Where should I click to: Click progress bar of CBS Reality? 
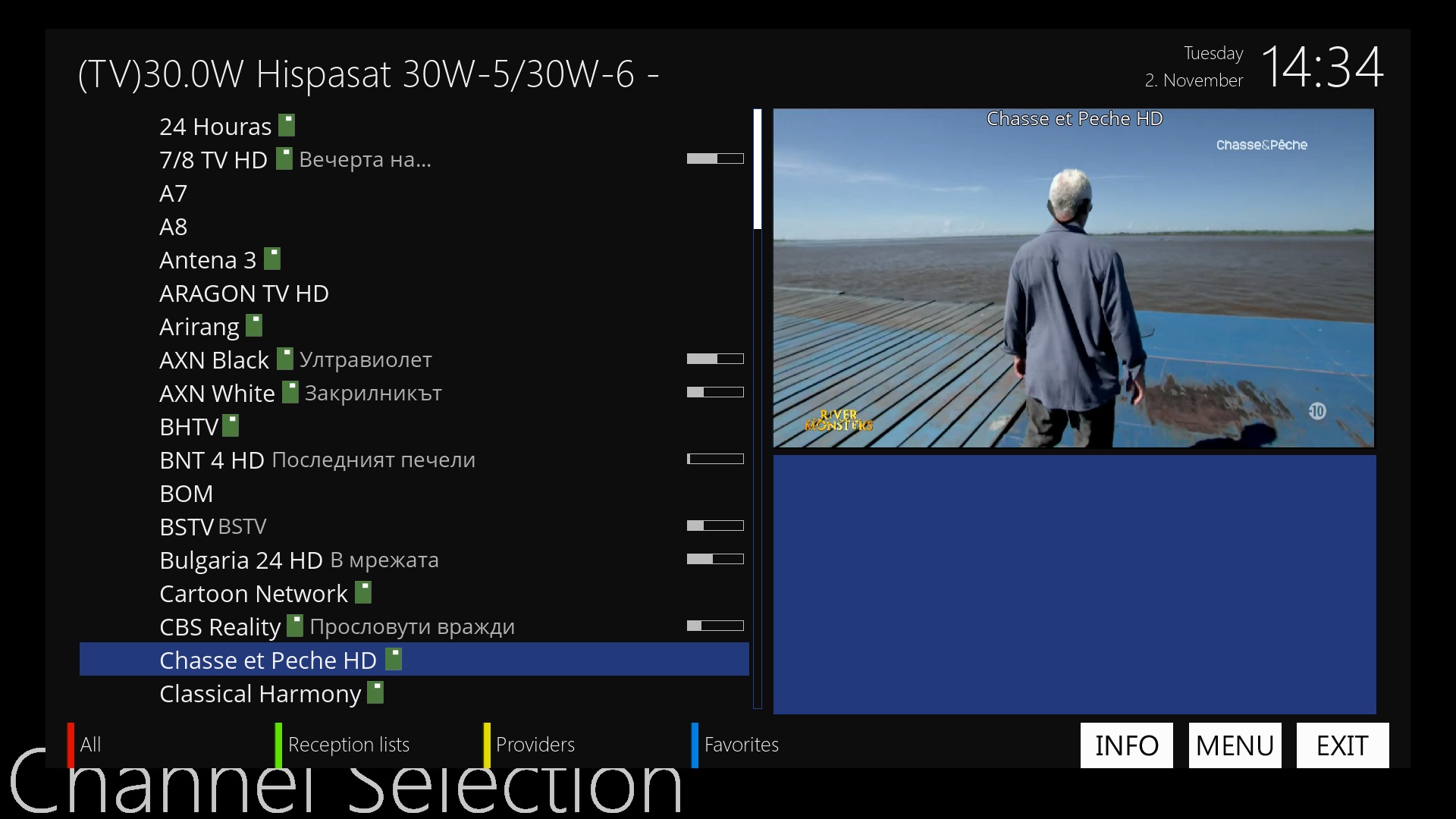pos(715,626)
